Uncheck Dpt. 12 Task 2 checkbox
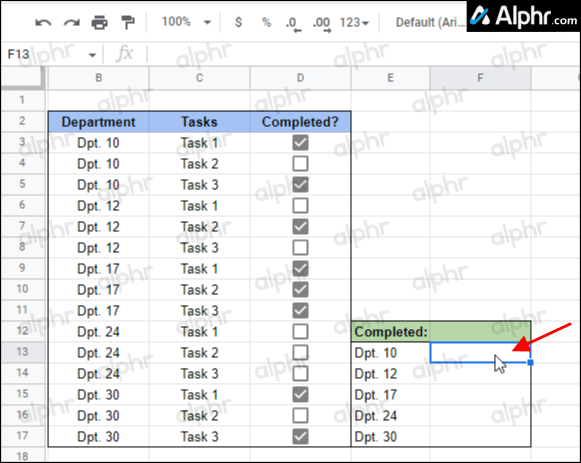Viewport: 581px width, 463px height. point(300,226)
